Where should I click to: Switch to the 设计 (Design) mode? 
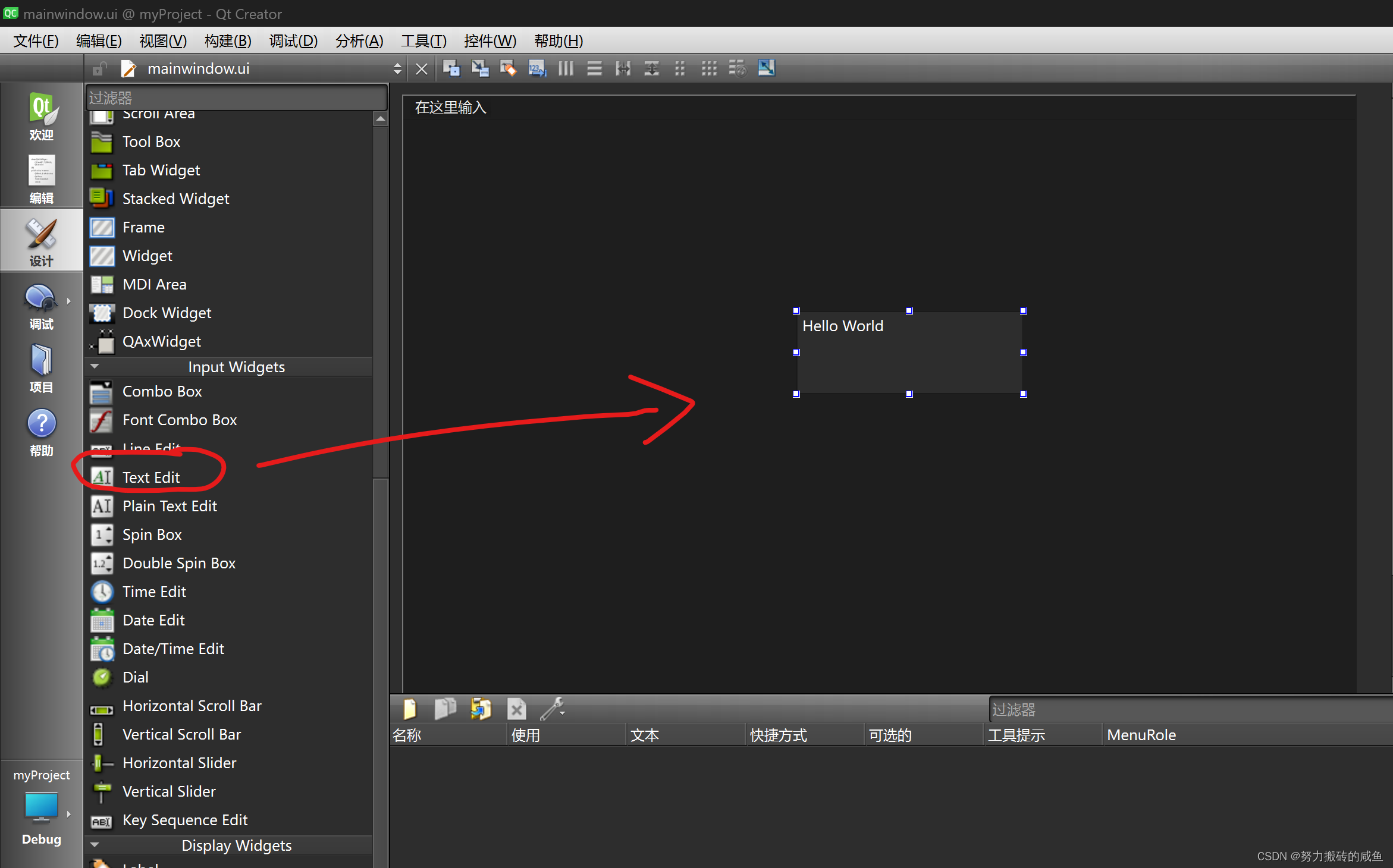41,242
